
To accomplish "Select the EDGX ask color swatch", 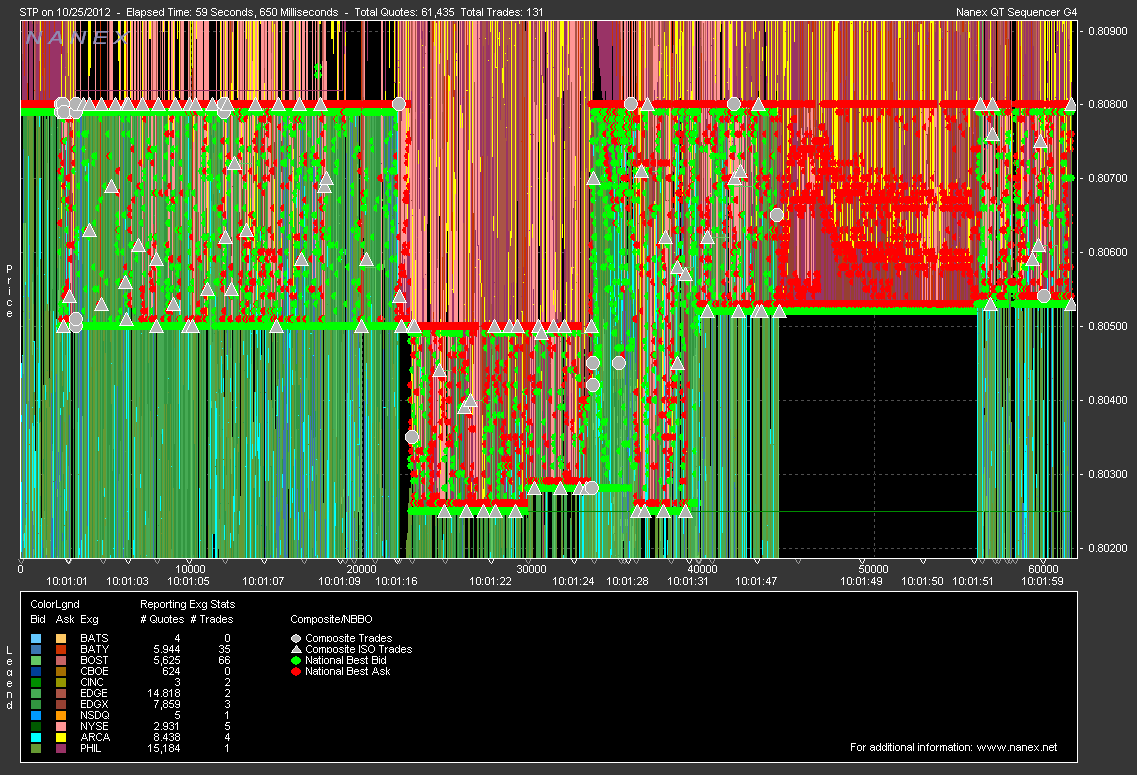I will click(x=62, y=705).
